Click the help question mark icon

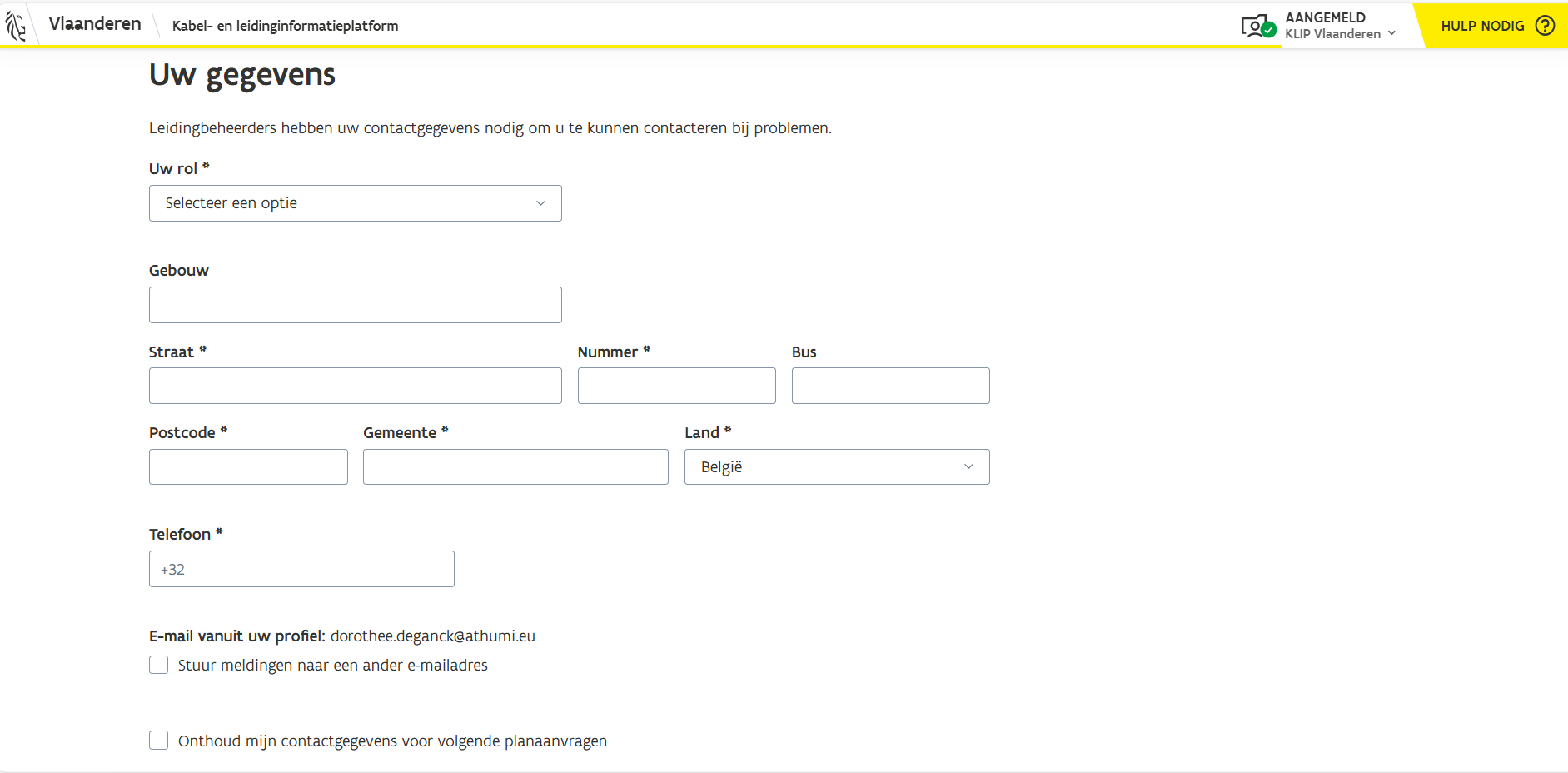pos(1545,26)
